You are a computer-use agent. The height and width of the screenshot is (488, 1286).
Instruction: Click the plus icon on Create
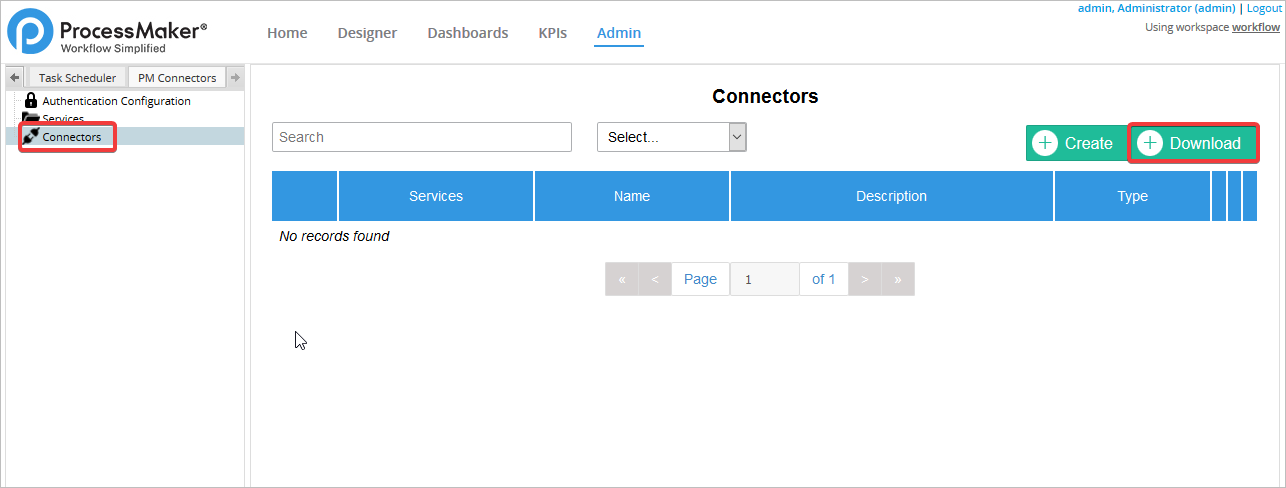[x=1045, y=143]
